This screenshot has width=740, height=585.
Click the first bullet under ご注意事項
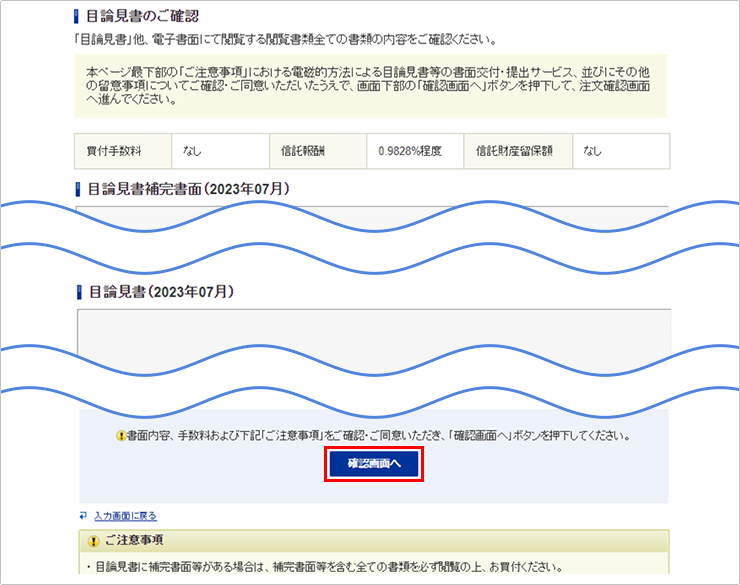330,568
